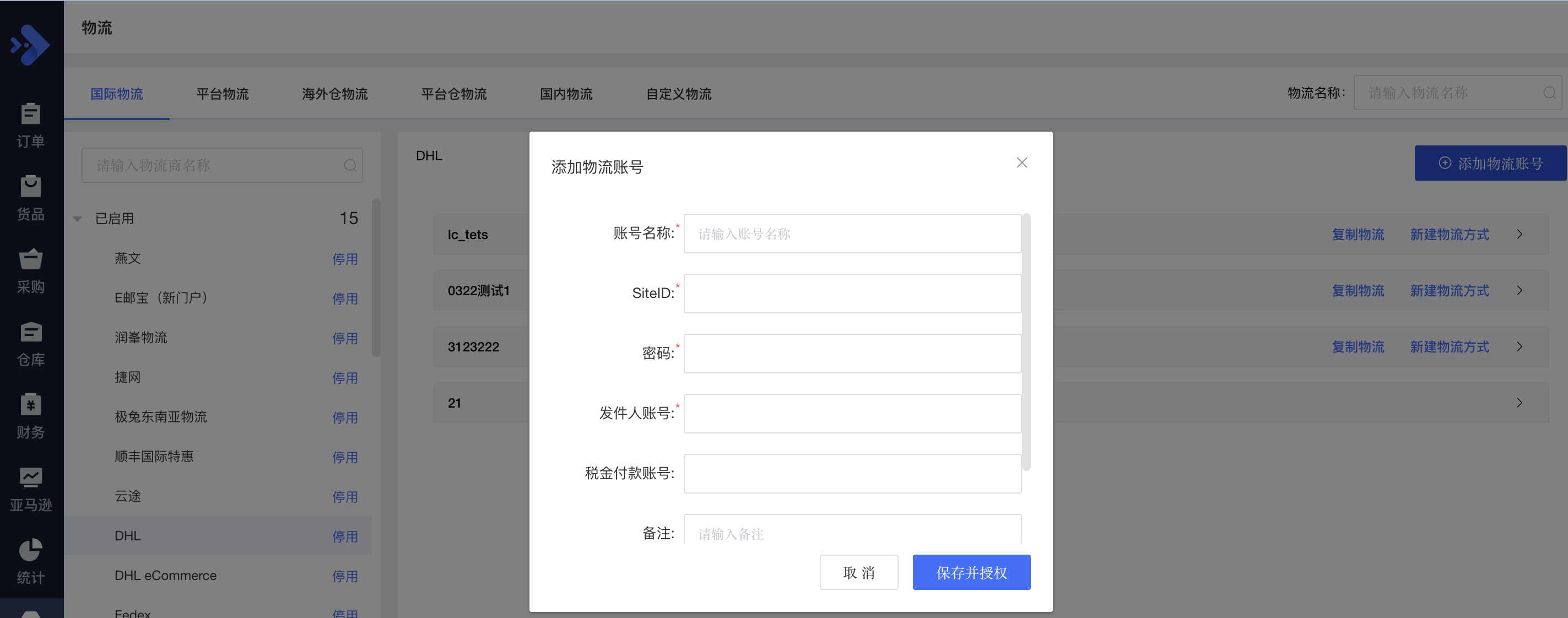The width and height of the screenshot is (1568, 618).
Task: Click 停用 for DHL
Action: 345,536
